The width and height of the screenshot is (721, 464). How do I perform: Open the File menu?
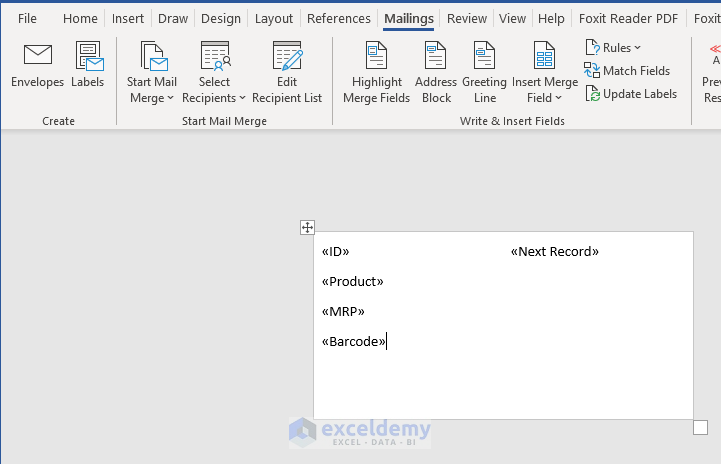pos(27,18)
